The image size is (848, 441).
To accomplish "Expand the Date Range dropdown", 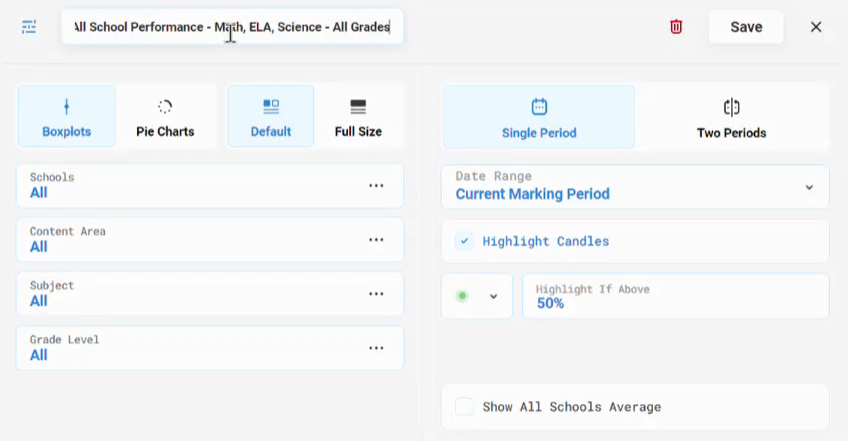I will point(635,187).
